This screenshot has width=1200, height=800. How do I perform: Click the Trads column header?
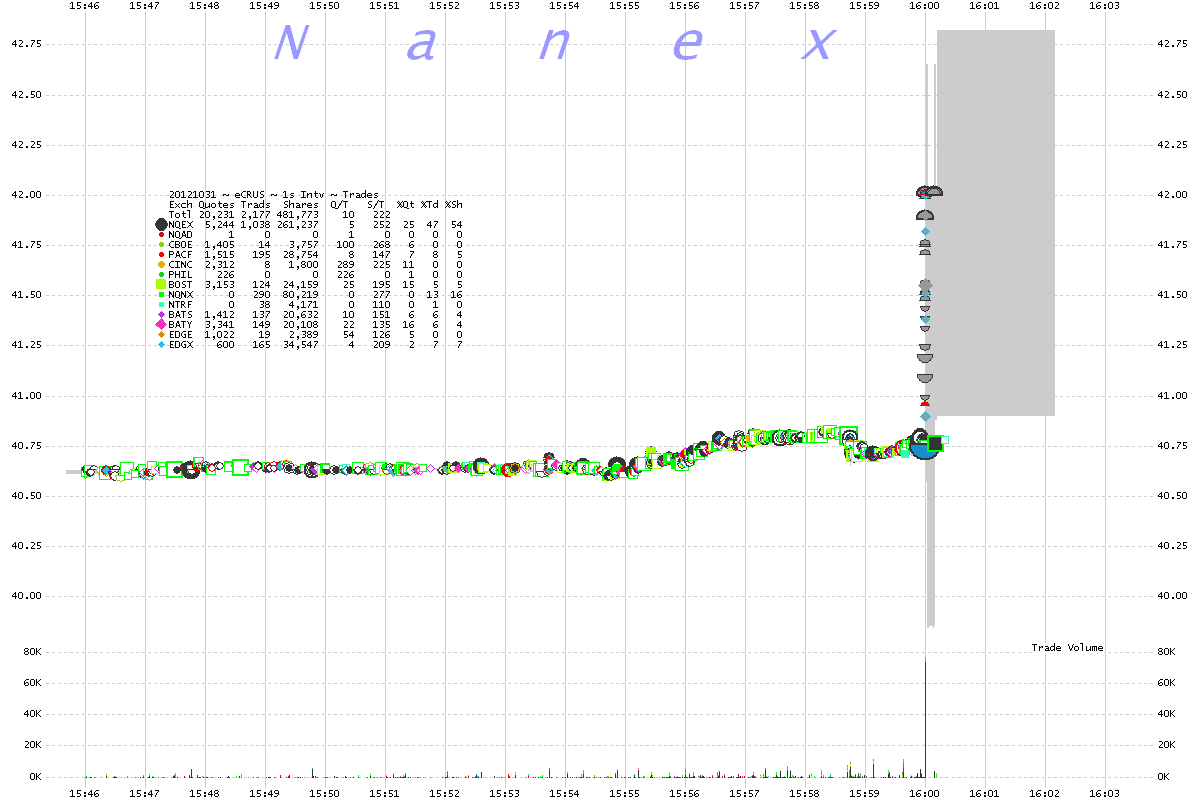click(x=255, y=204)
